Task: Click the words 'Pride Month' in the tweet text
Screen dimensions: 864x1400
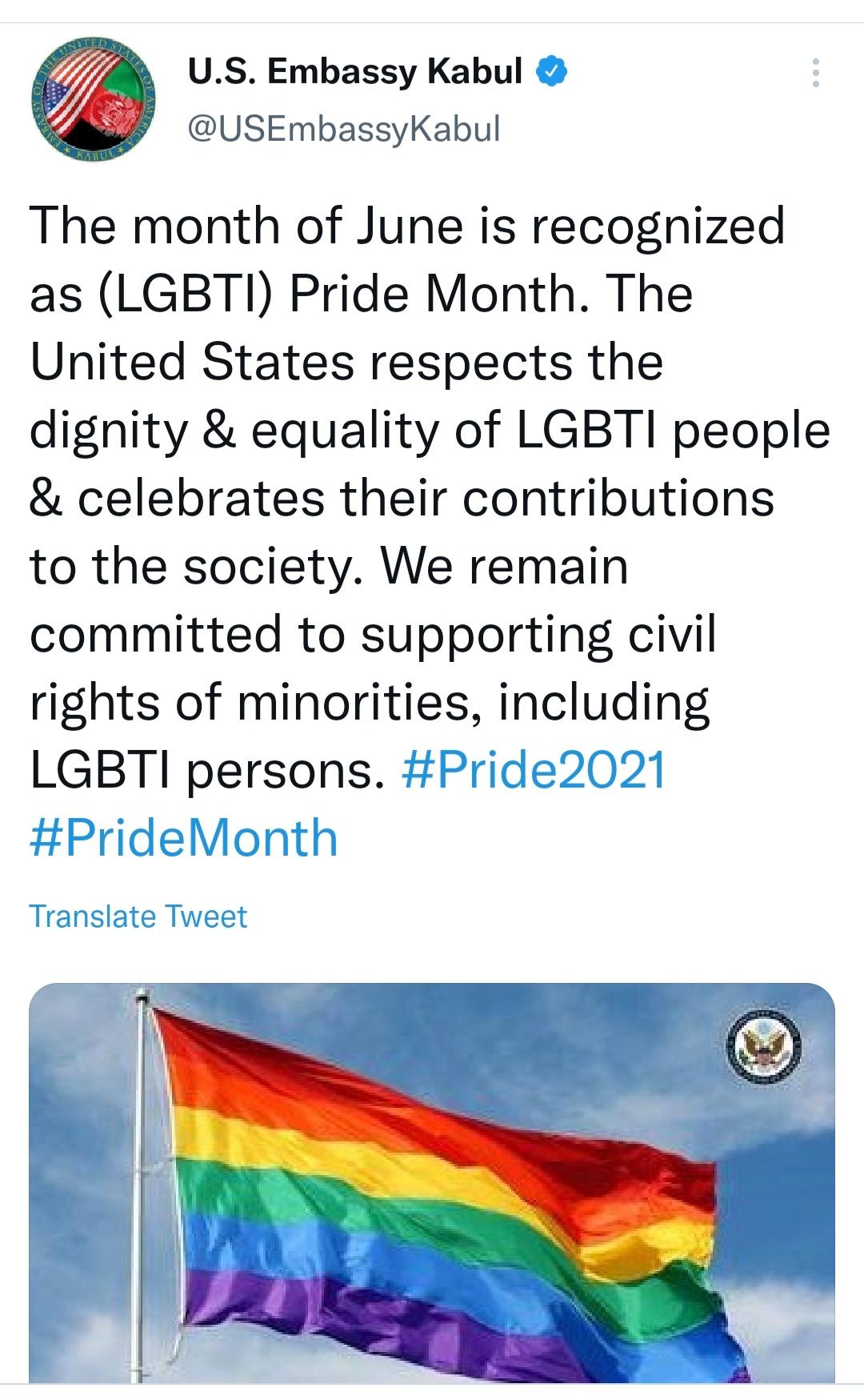Action: tap(432, 294)
